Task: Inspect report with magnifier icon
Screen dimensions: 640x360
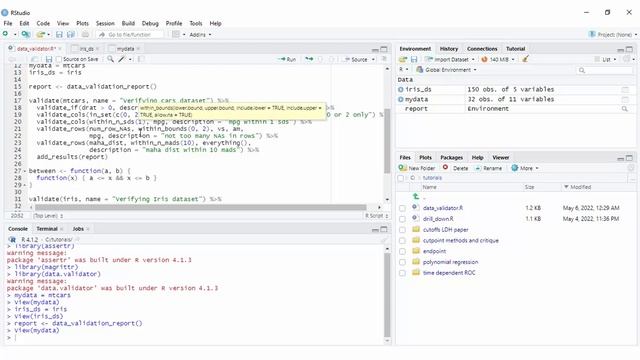Action: point(624,109)
